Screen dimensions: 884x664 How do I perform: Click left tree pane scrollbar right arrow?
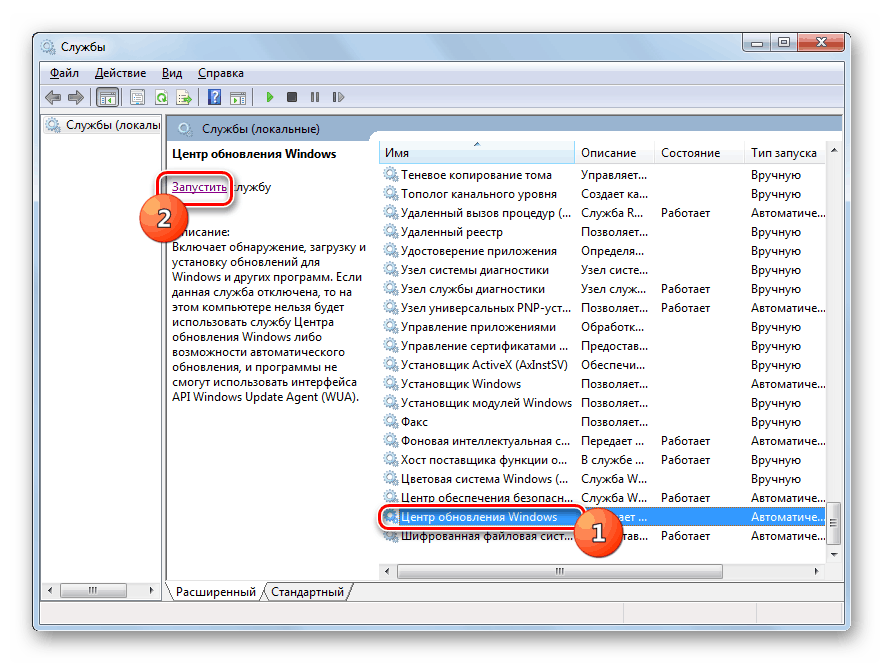(x=151, y=590)
